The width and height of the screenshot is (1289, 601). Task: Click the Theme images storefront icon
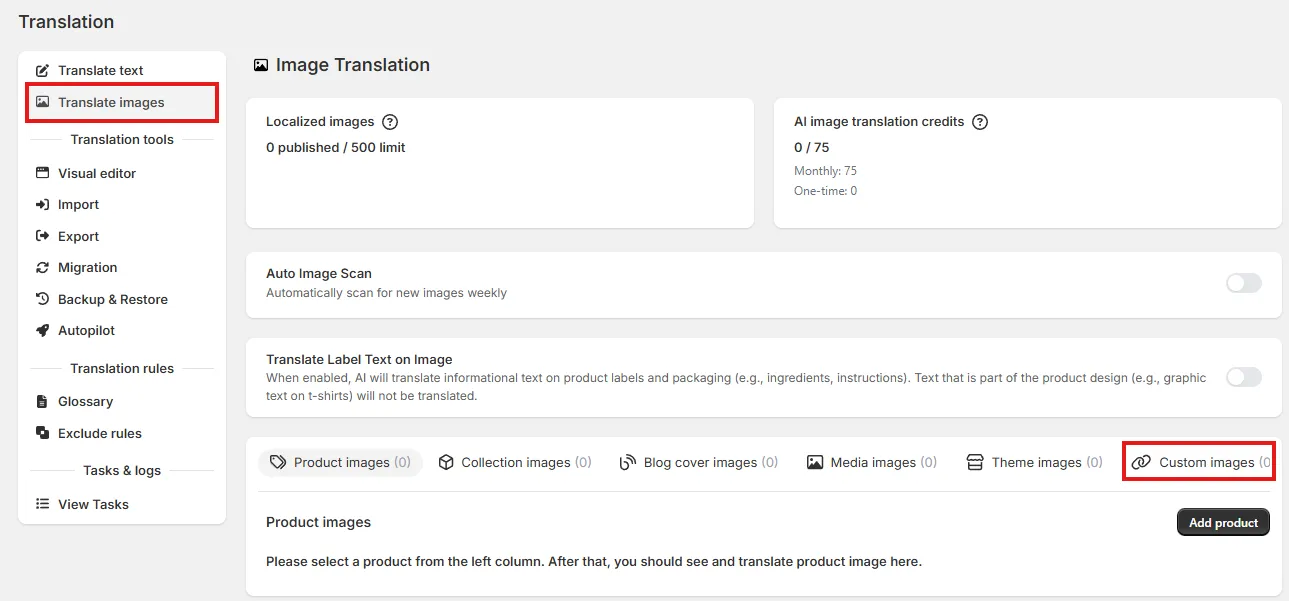tap(975, 462)
